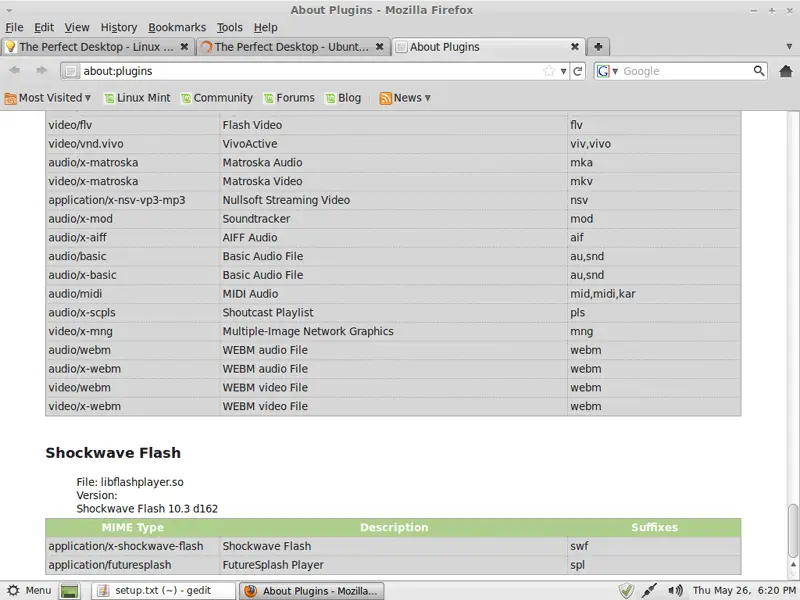
Task: Click the Multiple-Image Network Graphics cell
Action: point(393,331)
